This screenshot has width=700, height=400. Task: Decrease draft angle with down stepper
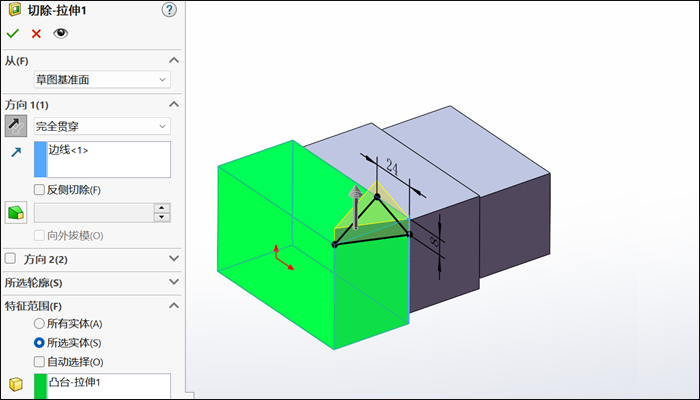(162, 217)
